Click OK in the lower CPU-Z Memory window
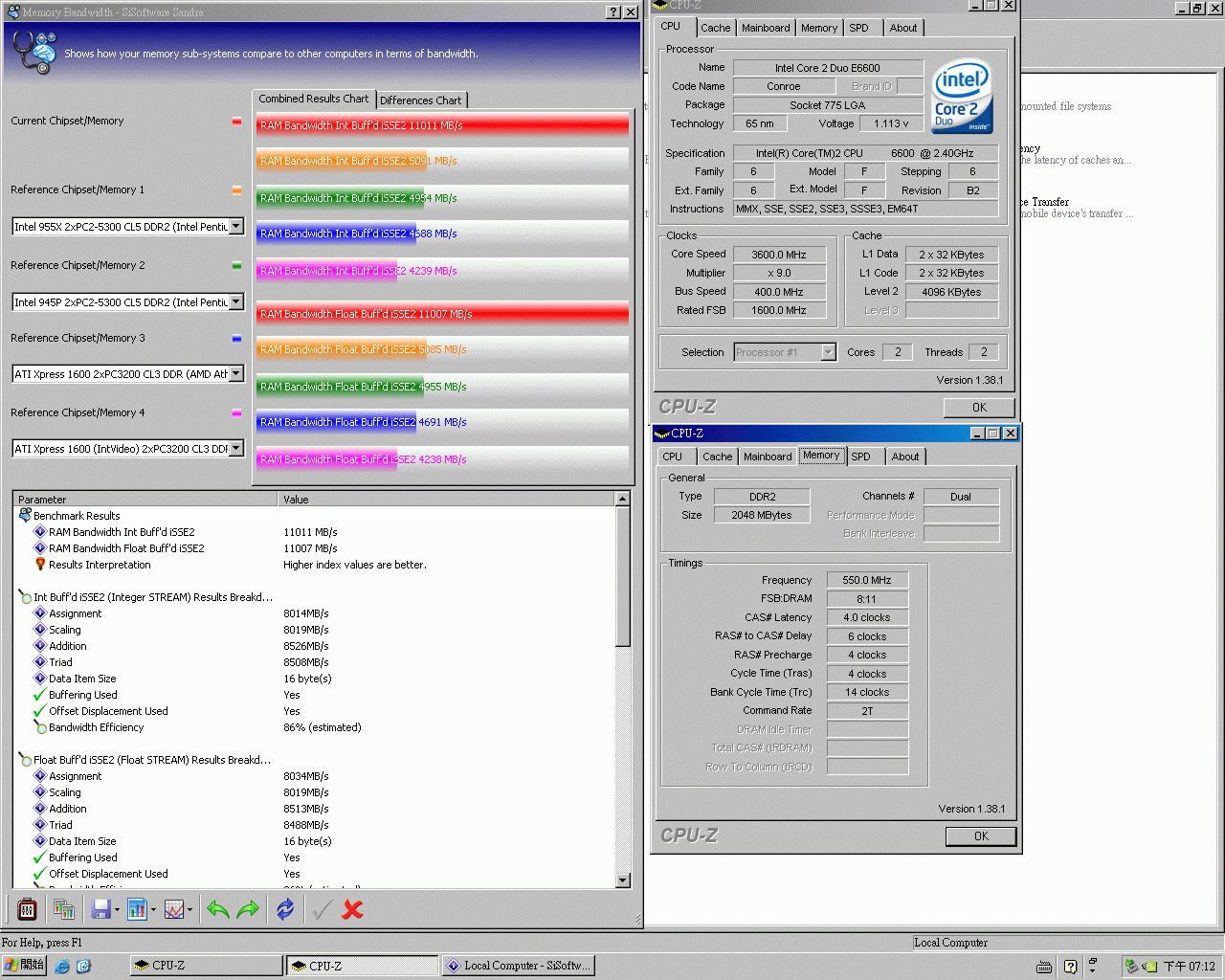 point(981,836)
